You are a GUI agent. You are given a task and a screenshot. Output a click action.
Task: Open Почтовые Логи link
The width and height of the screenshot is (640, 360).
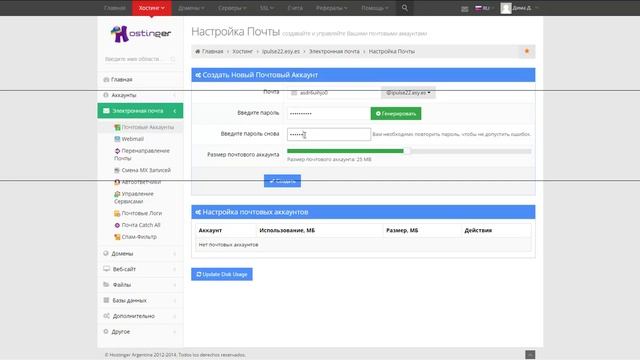point(142,213)
